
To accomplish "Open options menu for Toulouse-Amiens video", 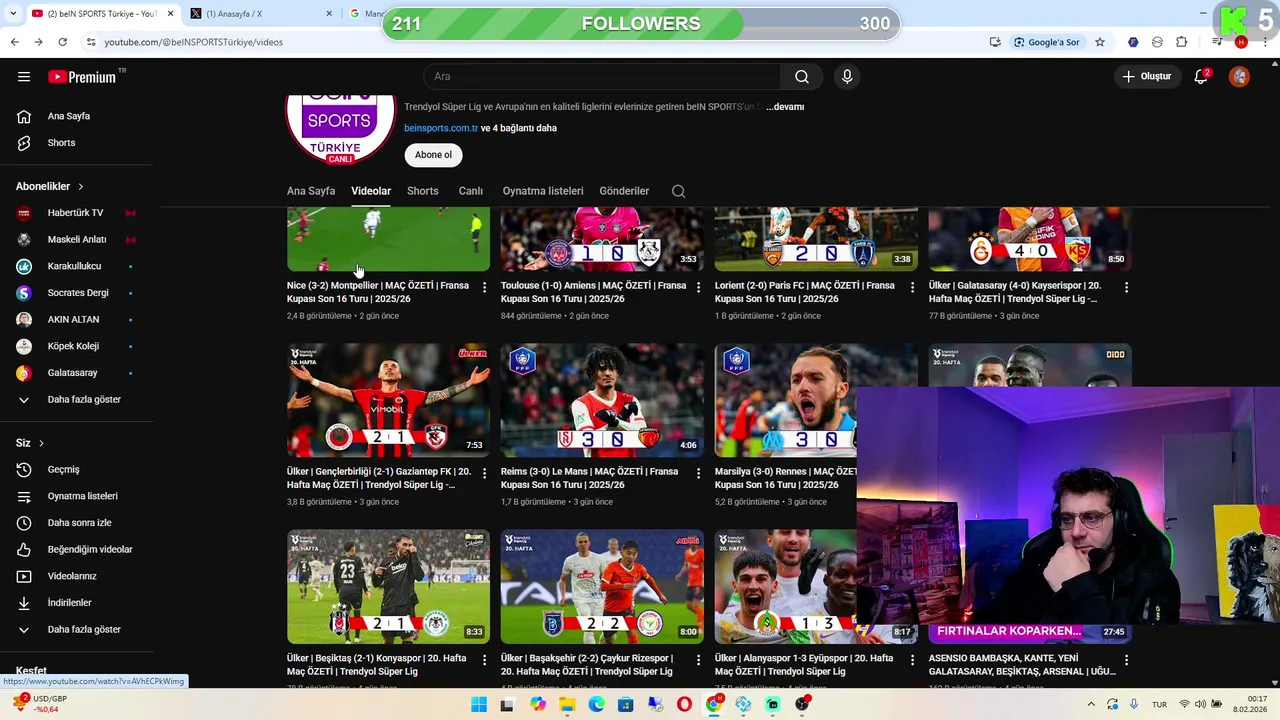I will 698,287.
